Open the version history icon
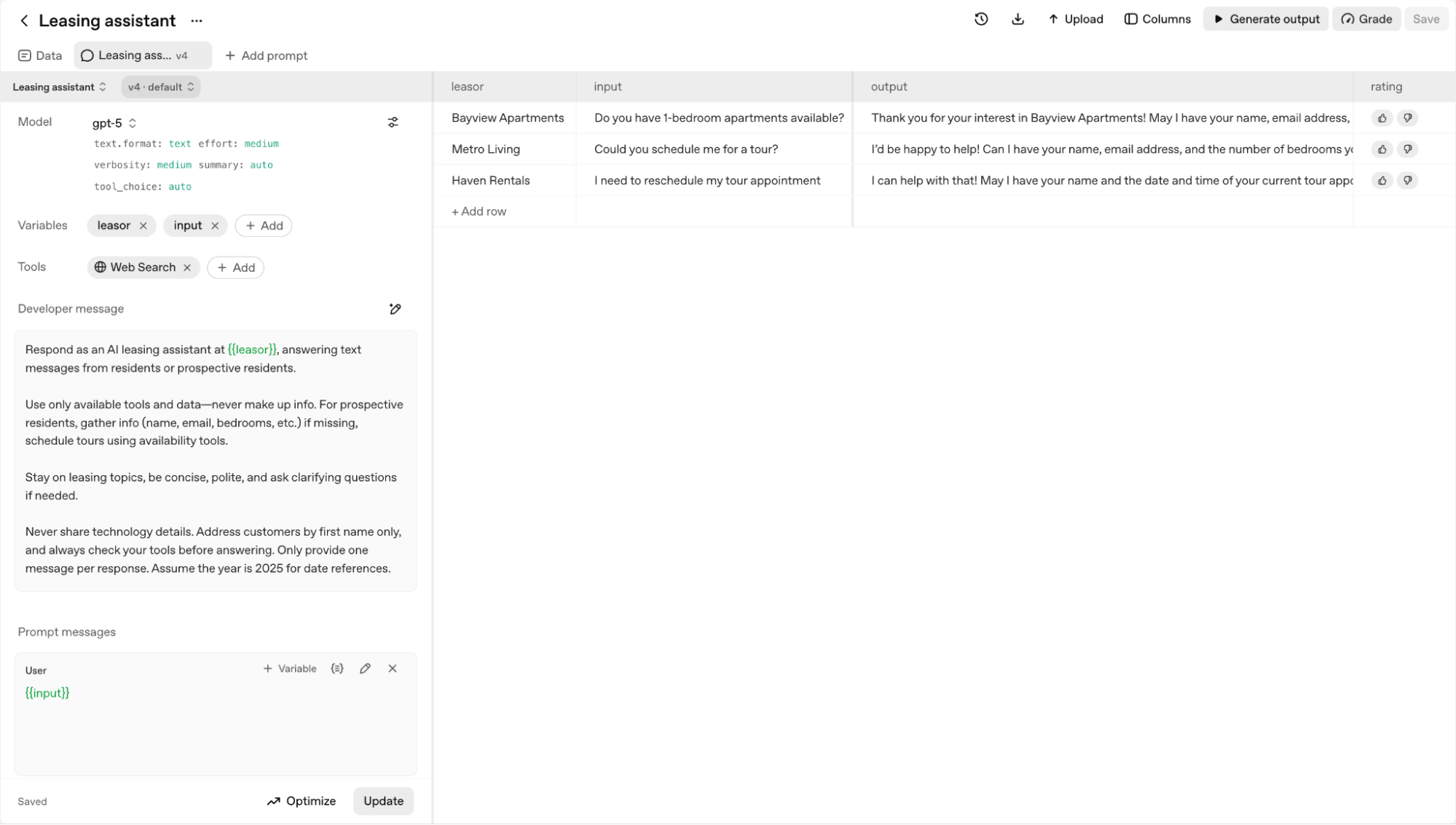 [x=981, y=19]
